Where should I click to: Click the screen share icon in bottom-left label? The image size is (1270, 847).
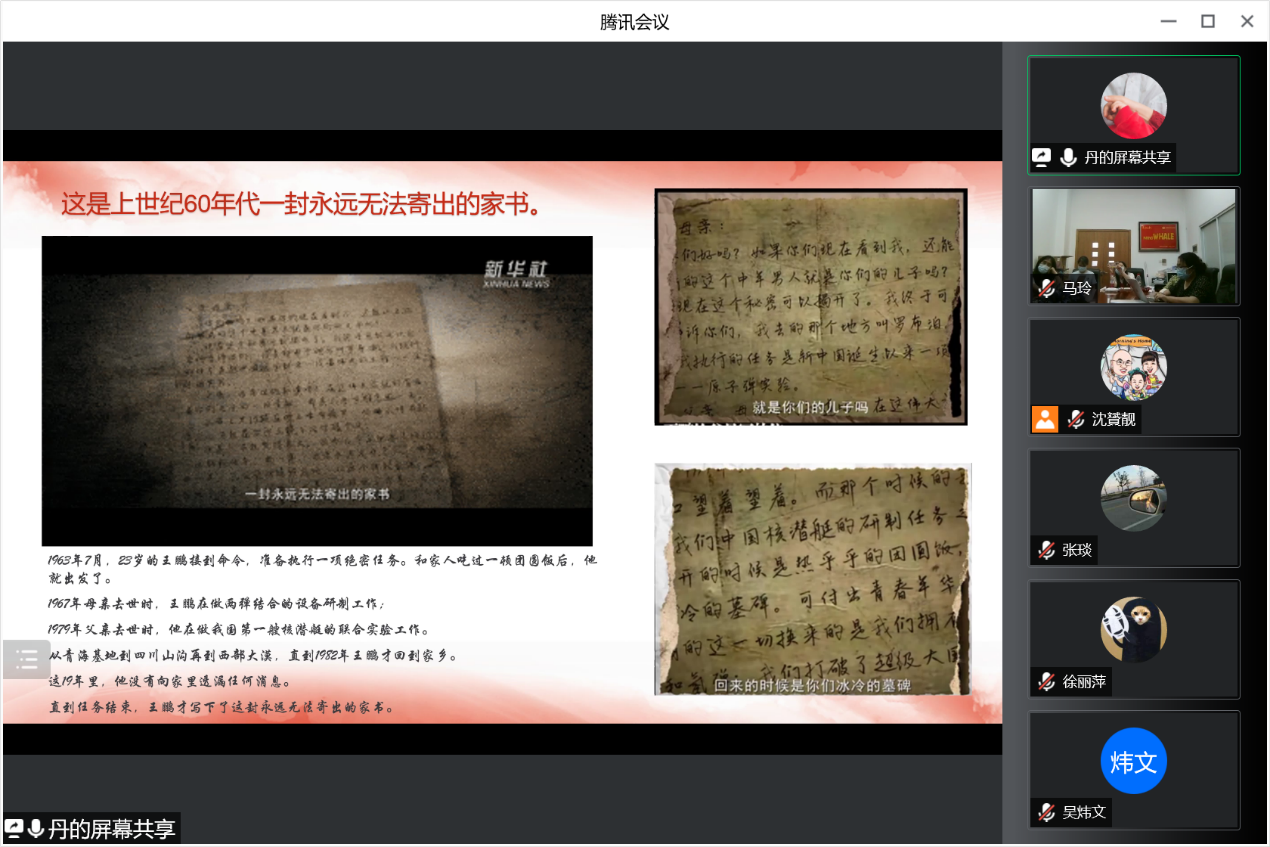(14, 829)
